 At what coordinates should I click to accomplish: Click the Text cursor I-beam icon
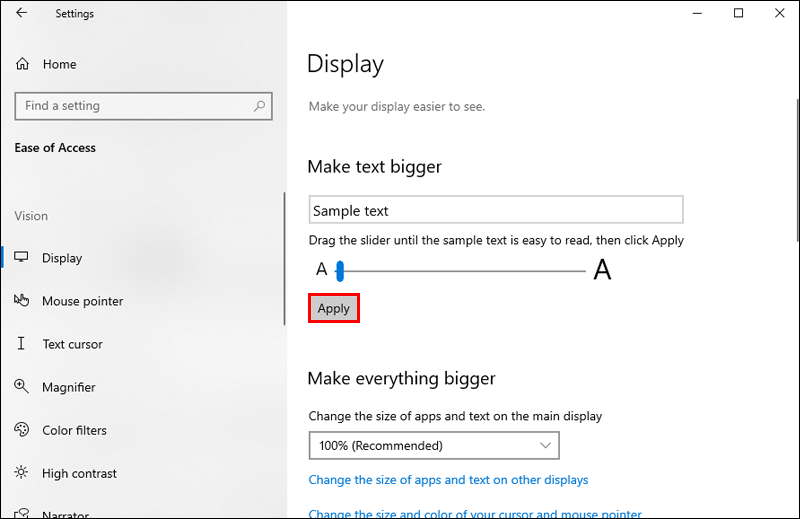[21, 343]
